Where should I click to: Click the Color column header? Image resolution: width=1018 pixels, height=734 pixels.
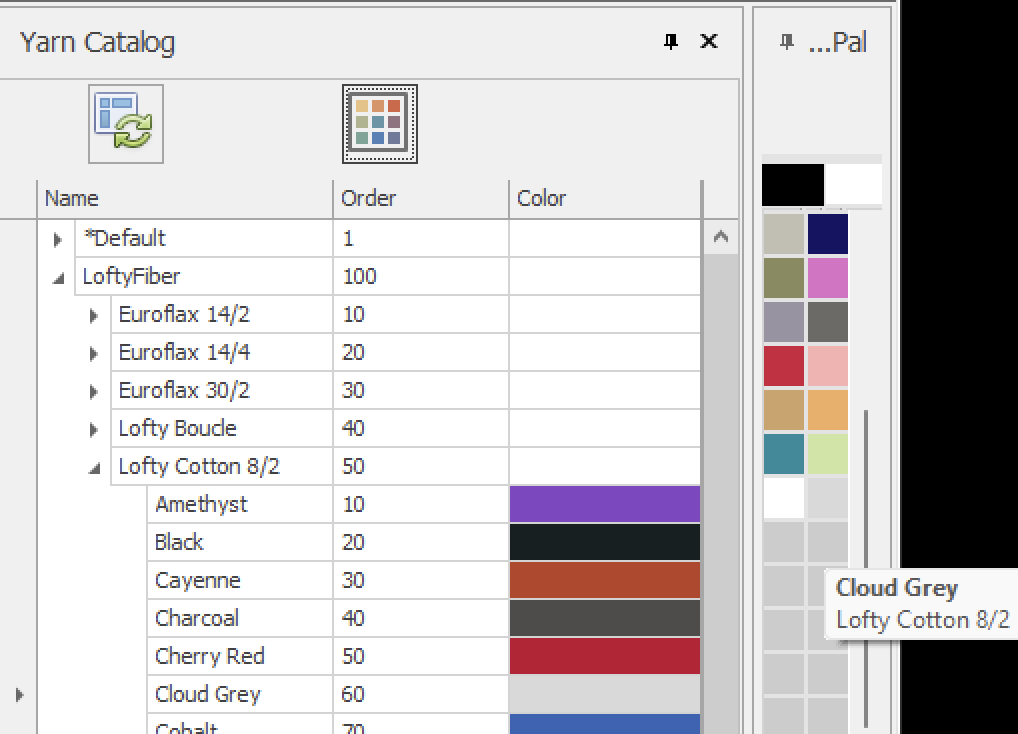605,198
